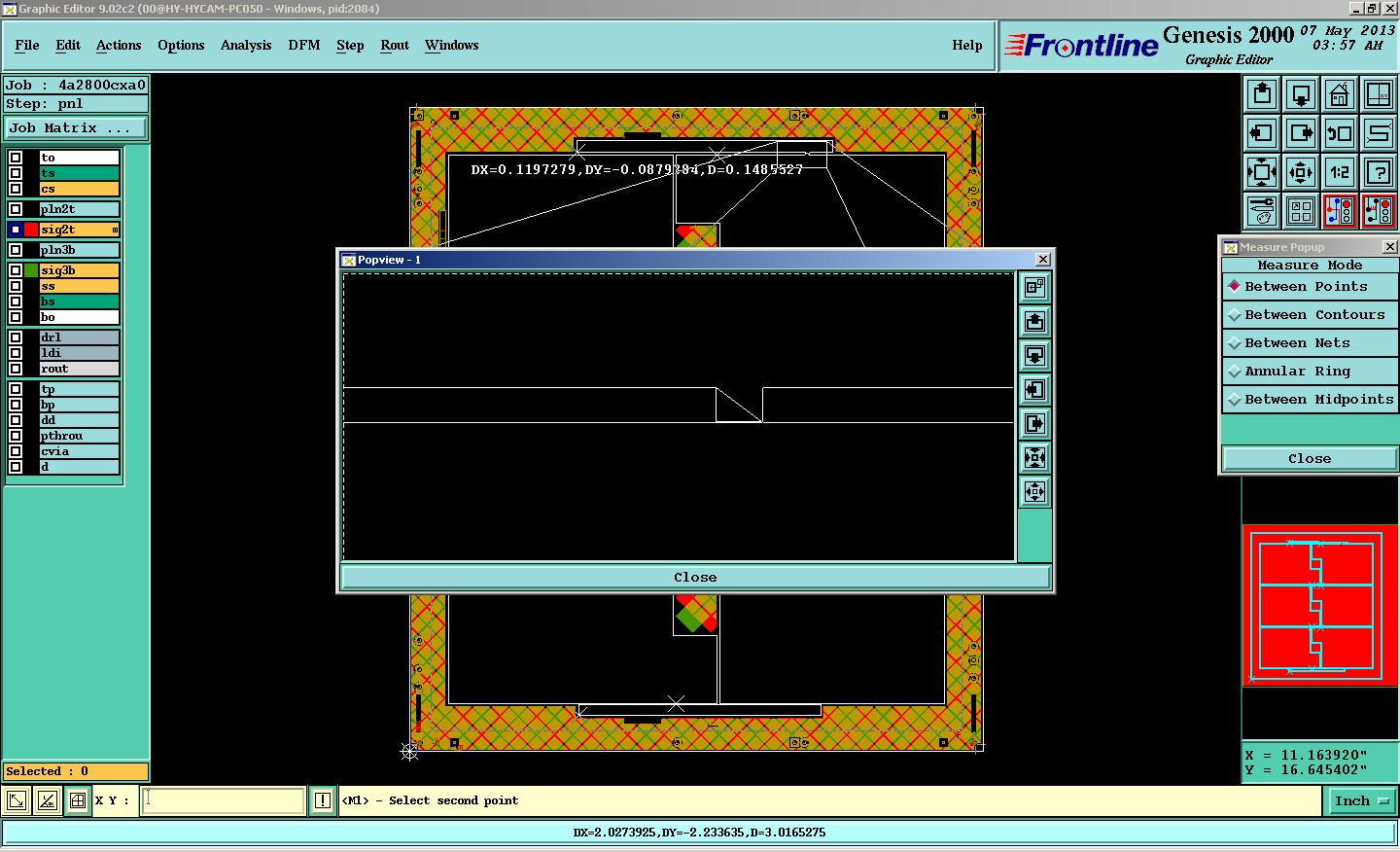Open the DFM menu
Image resolution: width=1400 pixels, height=852 pixels.
tap(304, 46)
